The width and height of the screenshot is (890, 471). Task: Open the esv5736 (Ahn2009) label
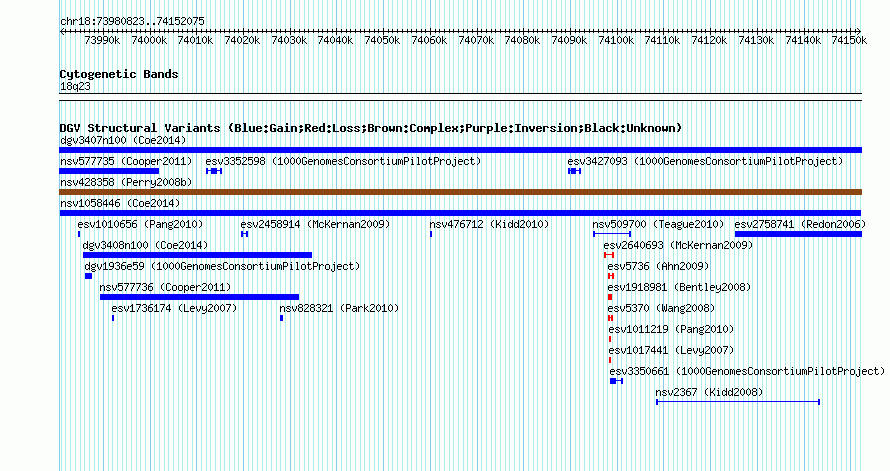(658, 266)
